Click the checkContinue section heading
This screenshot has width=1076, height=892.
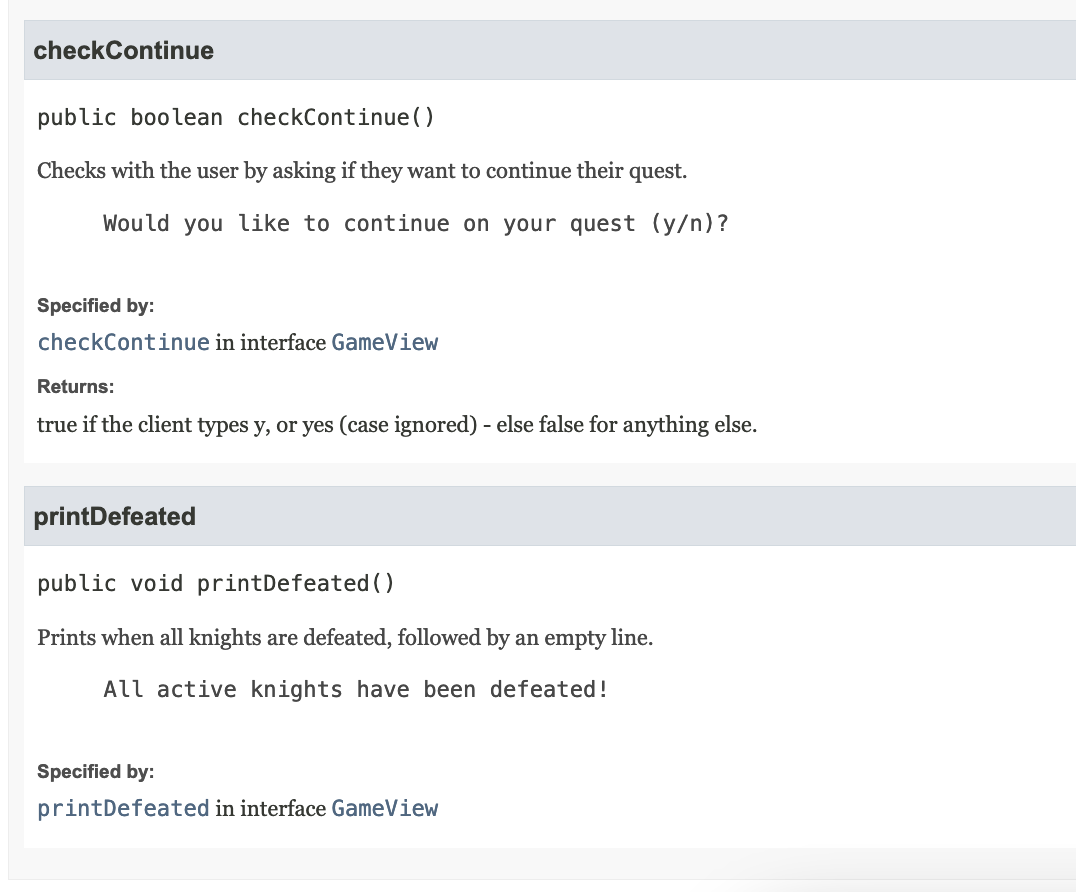[x=123, y=51]
